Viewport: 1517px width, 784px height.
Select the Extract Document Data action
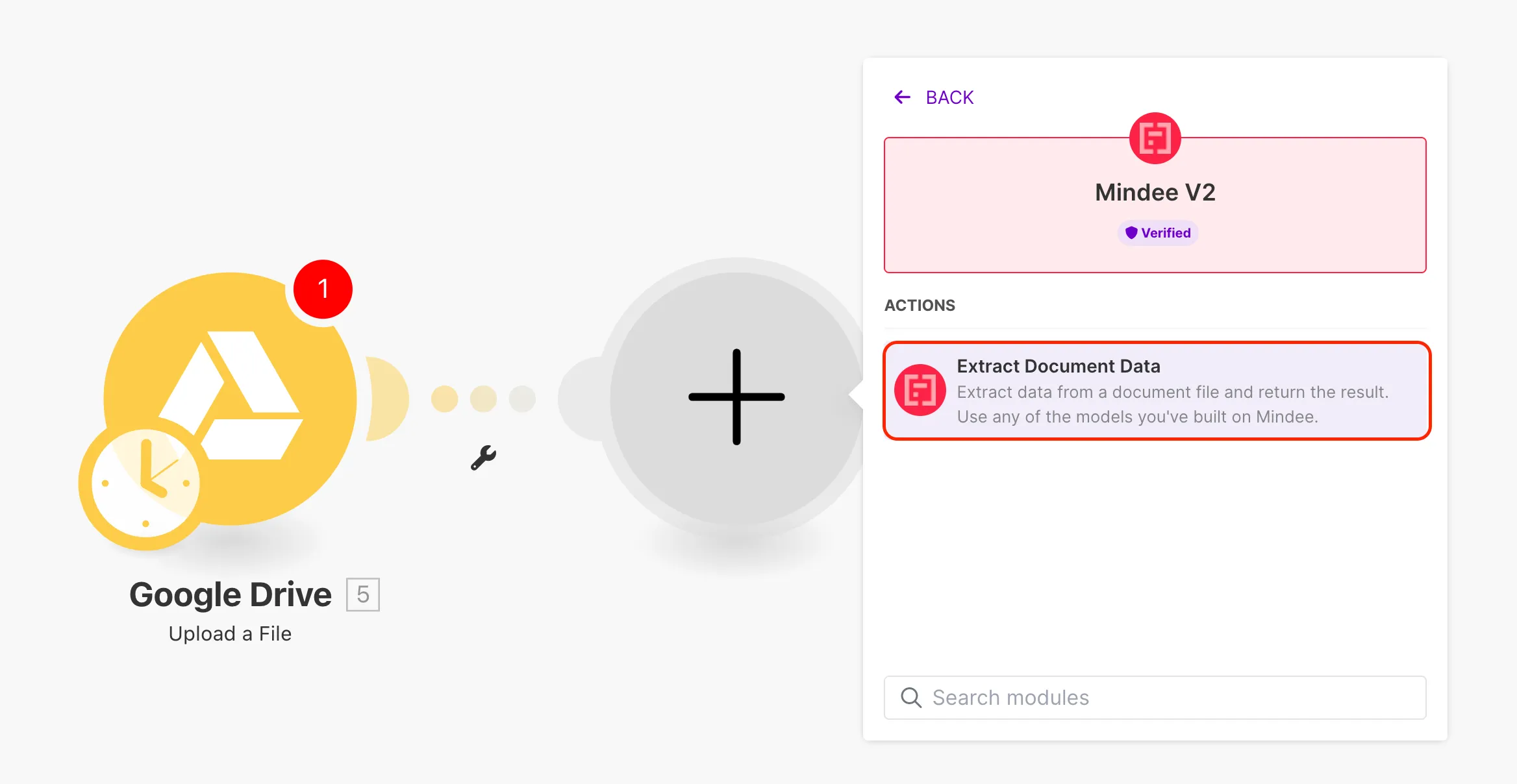(x=1155, y=391)
